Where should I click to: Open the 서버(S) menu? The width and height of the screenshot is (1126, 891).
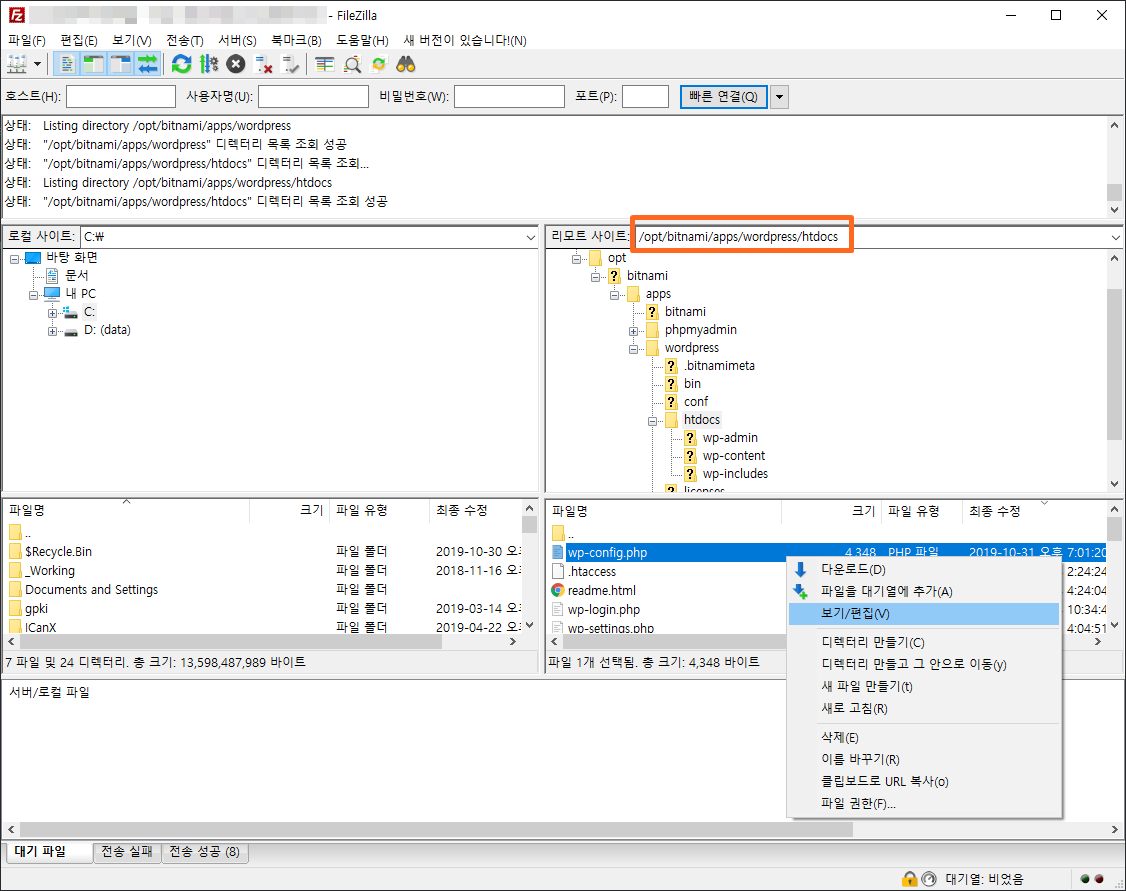238,40
